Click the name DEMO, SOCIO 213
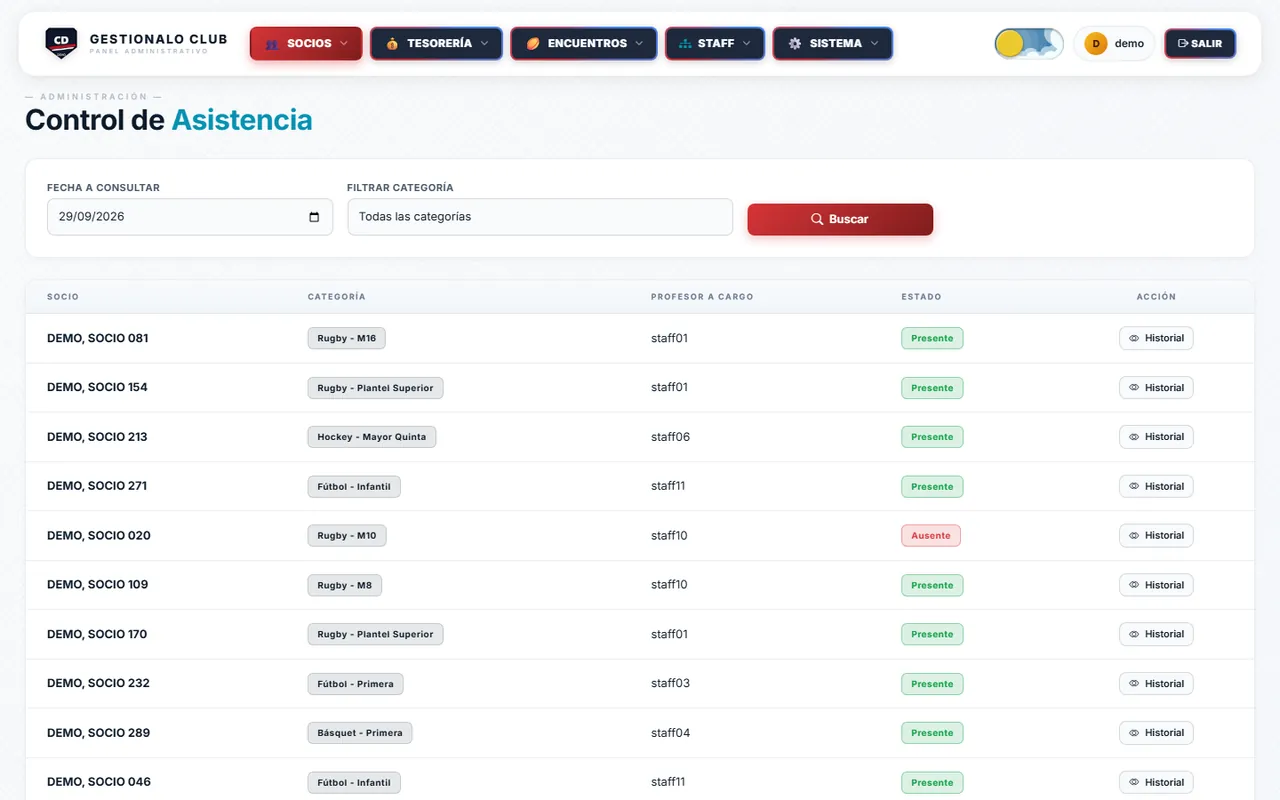The width and height of the screenshot is (1280, 800). (97, 437)
